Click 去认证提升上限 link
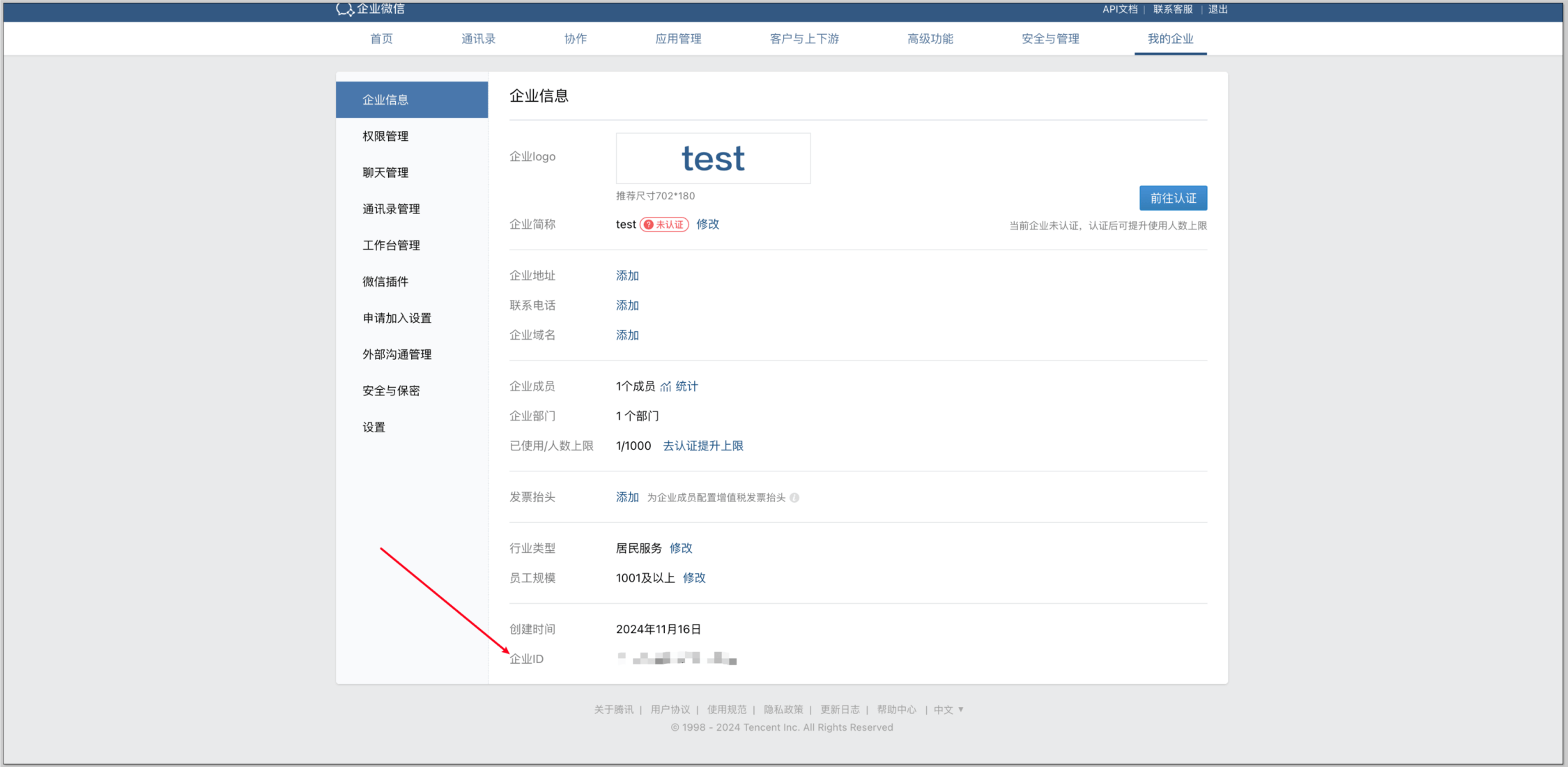1568x767 pixels. tap(702, 446)
